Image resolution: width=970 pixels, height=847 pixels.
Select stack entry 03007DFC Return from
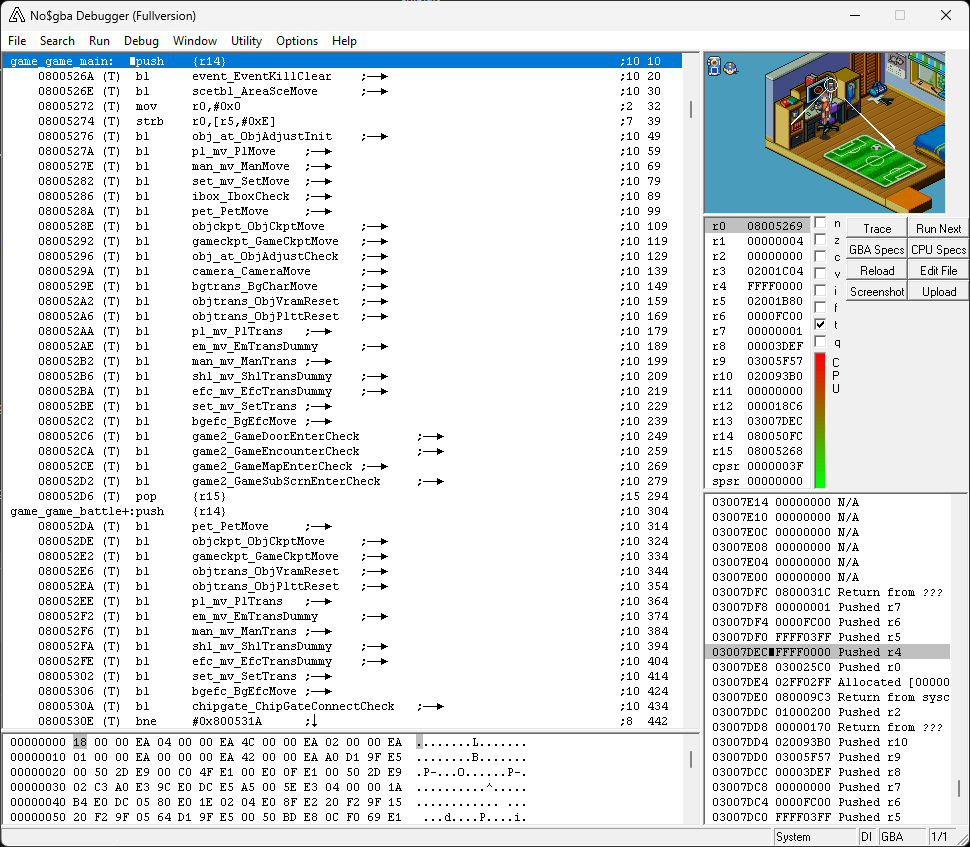tap(828, 592)
